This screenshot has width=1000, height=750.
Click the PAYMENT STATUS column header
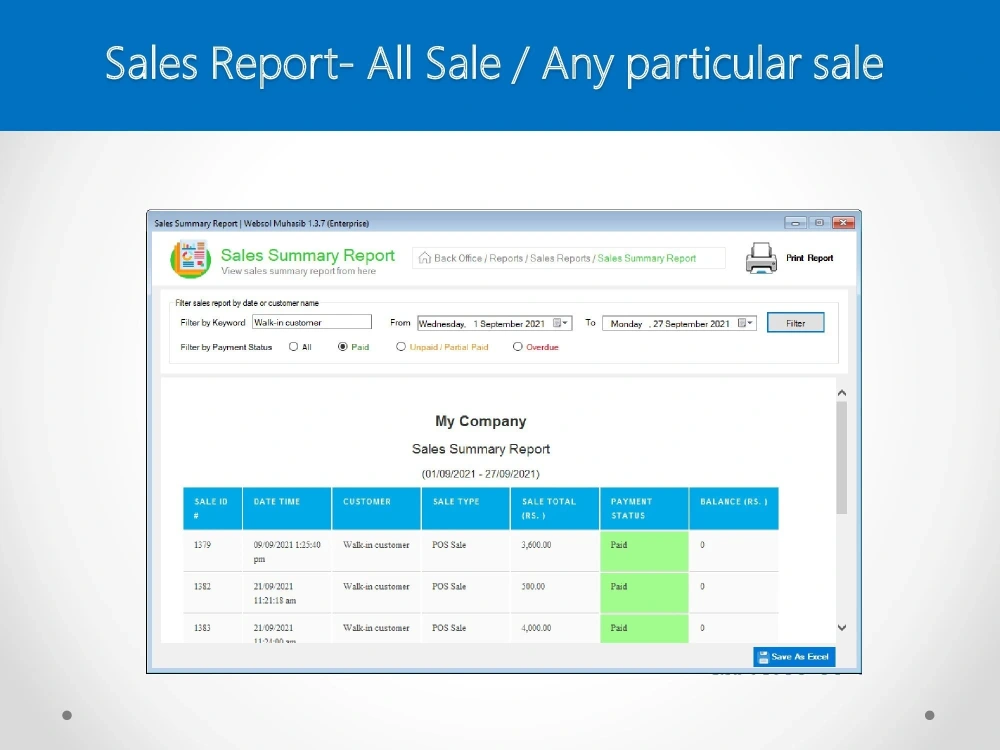644,508
